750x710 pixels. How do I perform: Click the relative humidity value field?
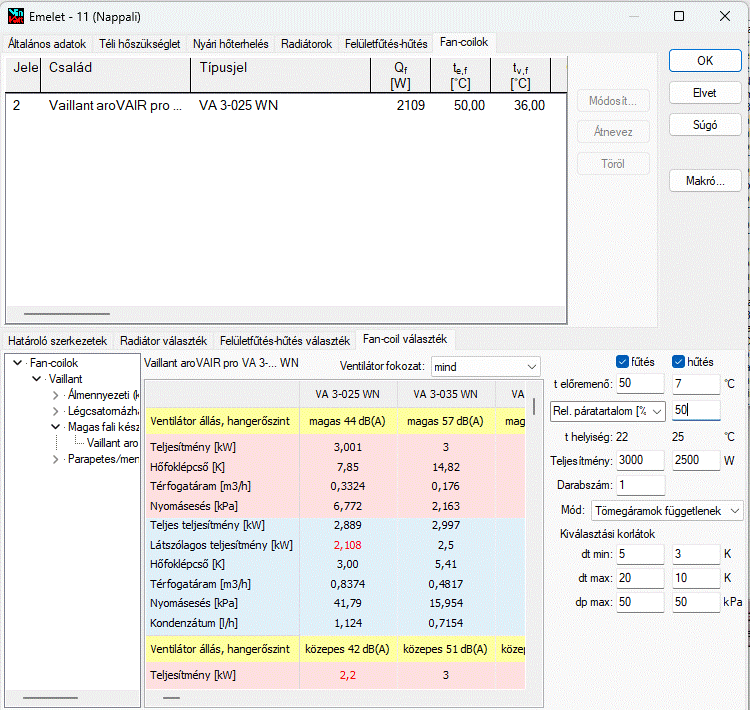point(696,410)
